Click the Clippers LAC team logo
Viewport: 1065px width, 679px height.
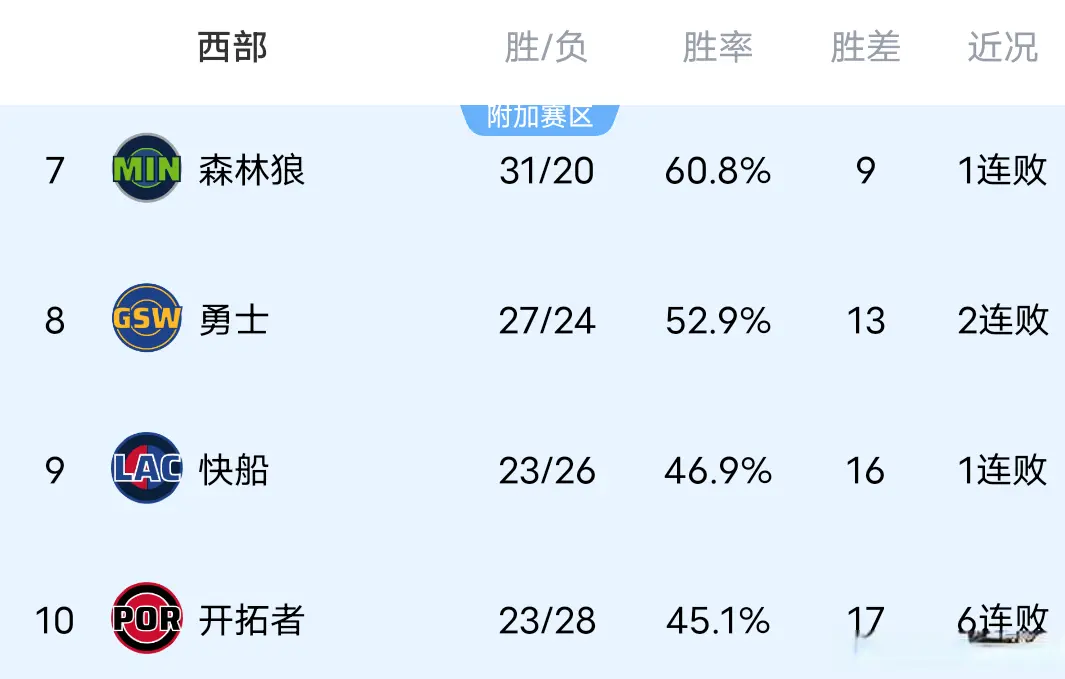147,469
